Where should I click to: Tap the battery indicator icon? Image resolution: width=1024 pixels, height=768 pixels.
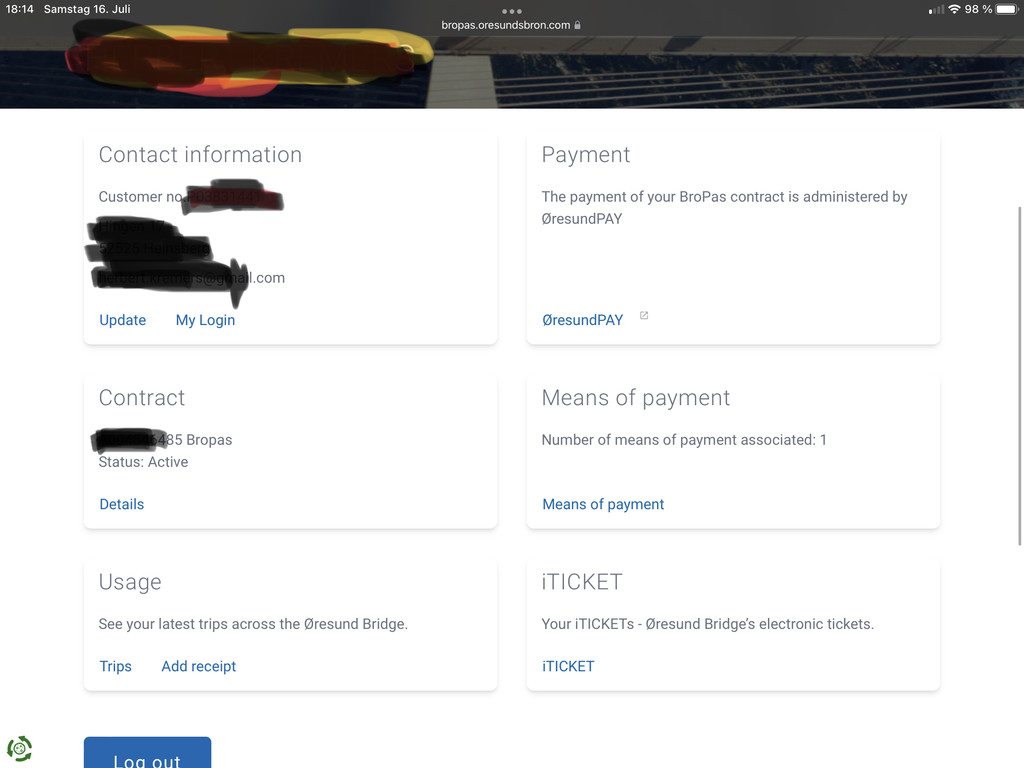coord(1007,9)
